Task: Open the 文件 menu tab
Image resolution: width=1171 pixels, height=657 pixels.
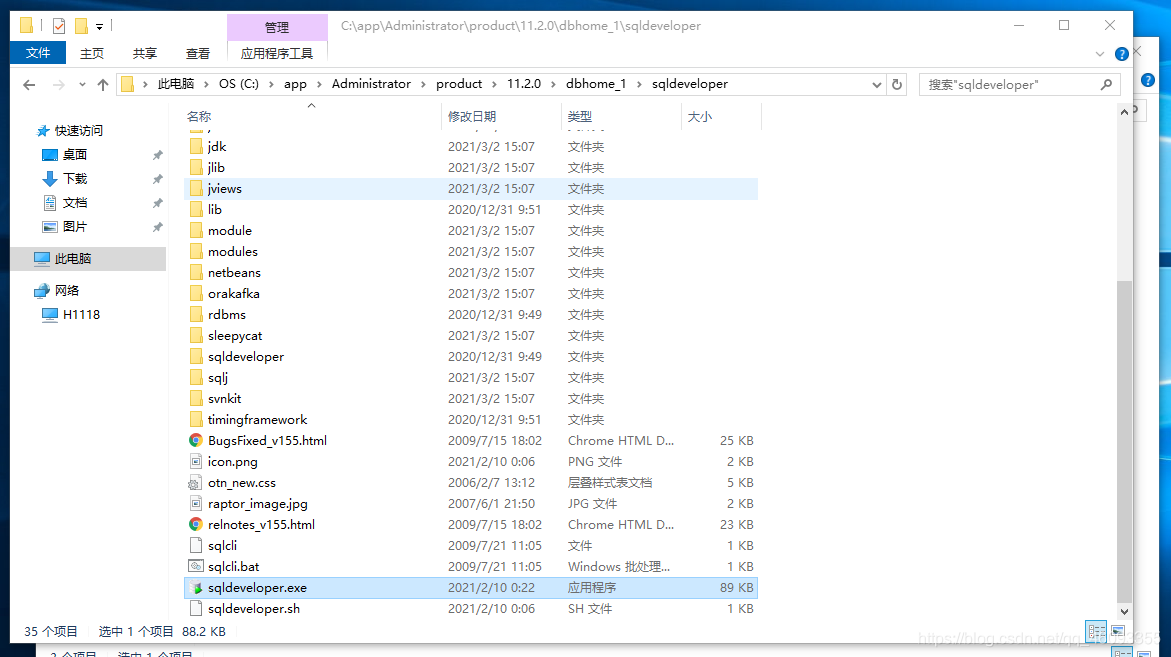Action: click(x=38, y=53)
